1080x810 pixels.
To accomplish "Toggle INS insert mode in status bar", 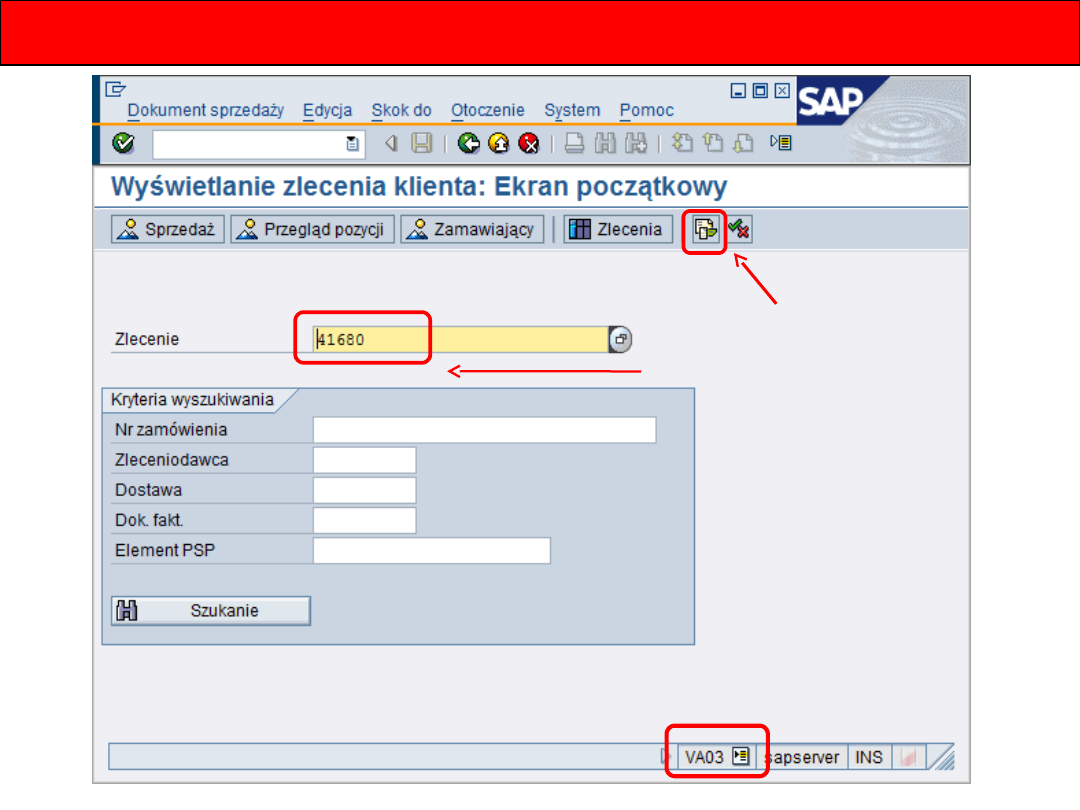I will [868, 757].
